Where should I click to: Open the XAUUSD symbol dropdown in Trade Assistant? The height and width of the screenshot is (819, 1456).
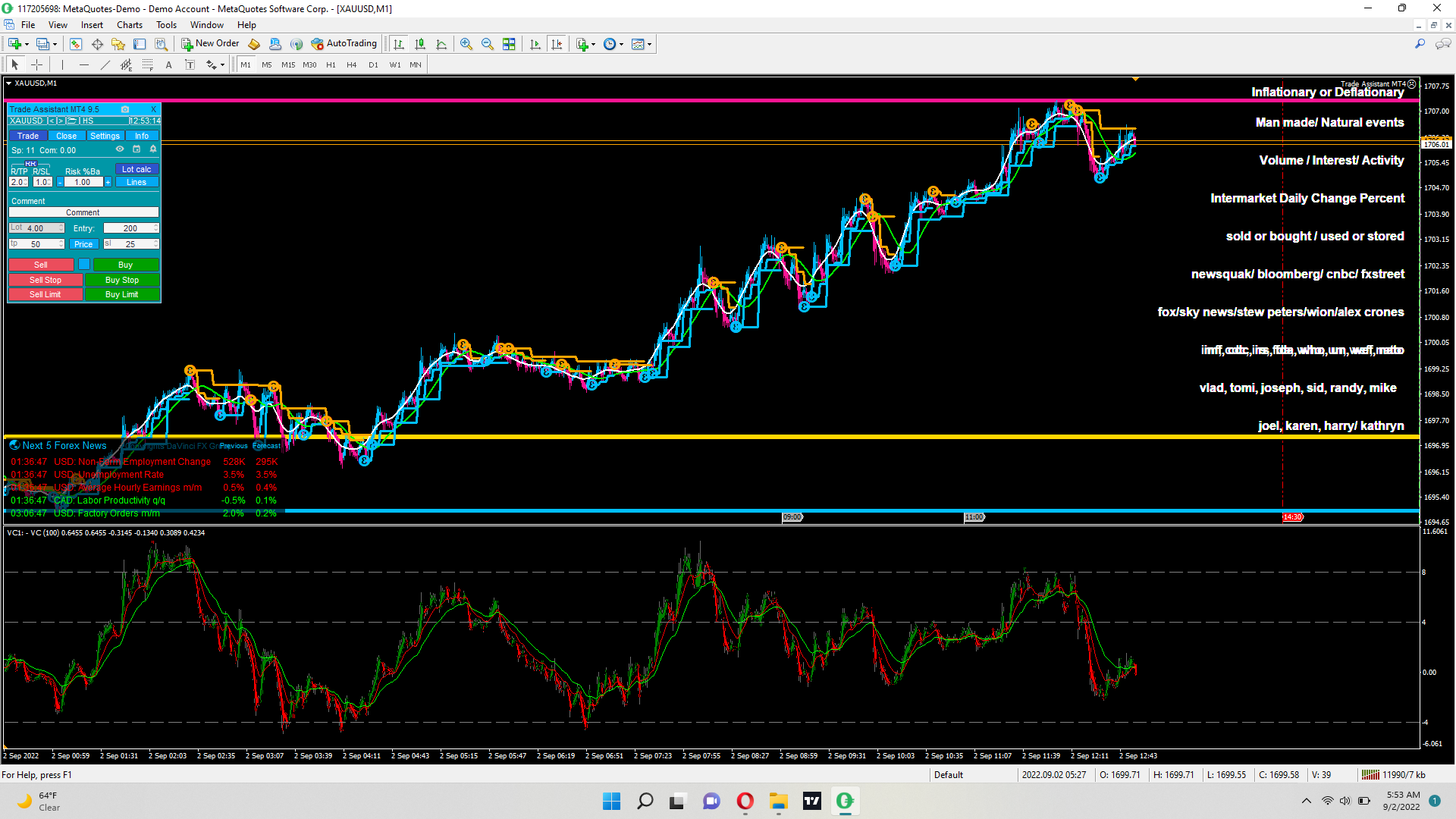pyautogui.click(x=27, y=121)
